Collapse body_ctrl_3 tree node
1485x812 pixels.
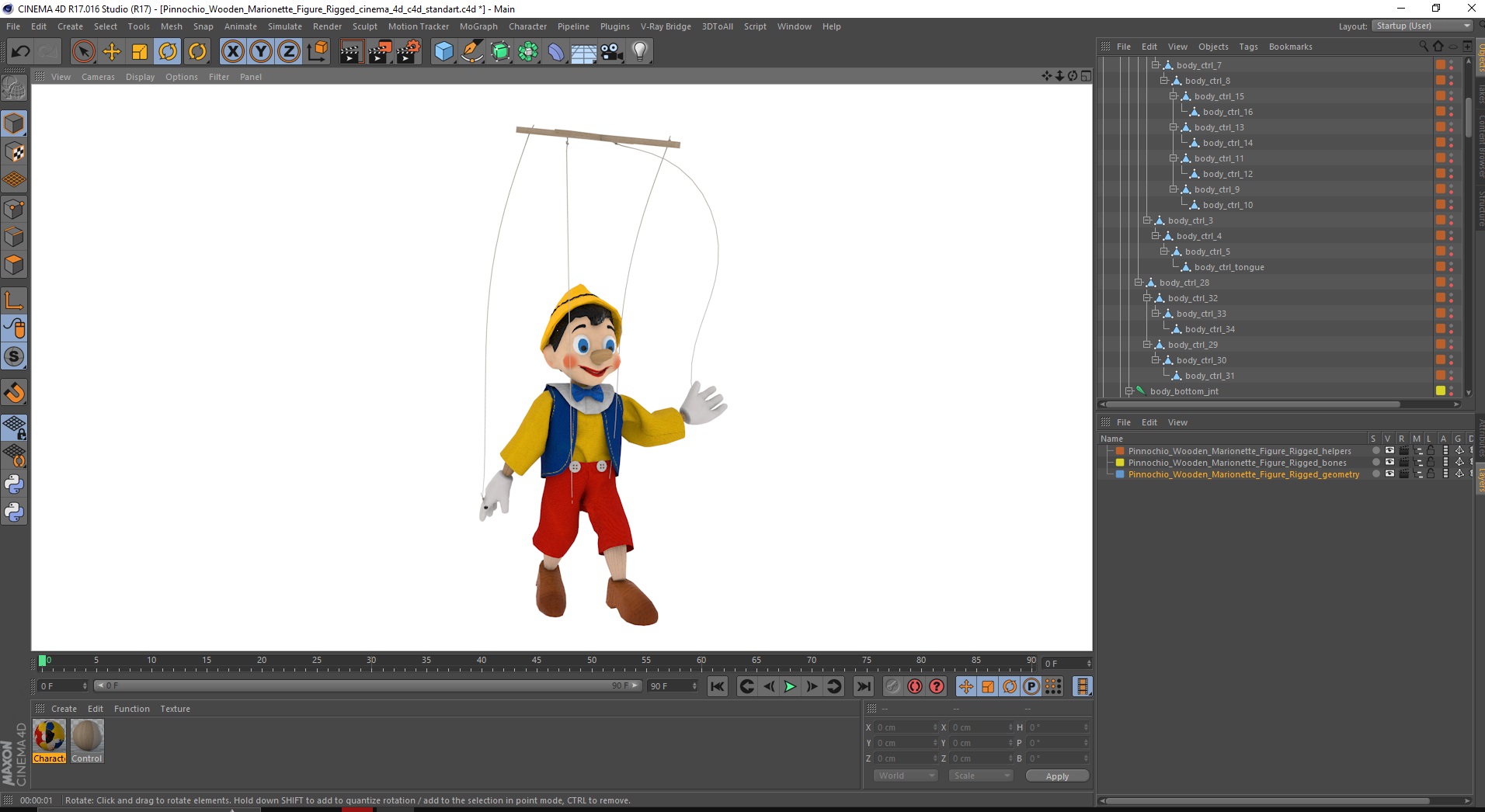1146,220
